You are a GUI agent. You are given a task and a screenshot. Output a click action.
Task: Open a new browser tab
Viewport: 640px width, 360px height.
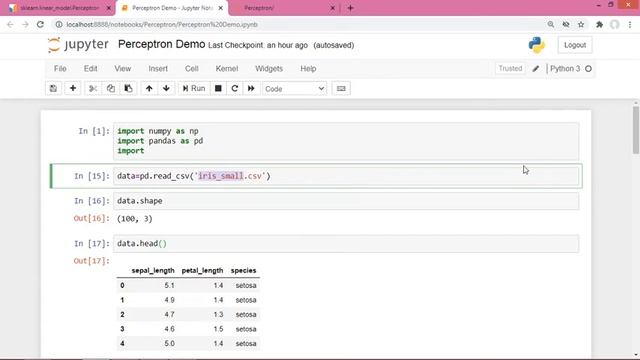pyautogui.click(x=350, y=8)
